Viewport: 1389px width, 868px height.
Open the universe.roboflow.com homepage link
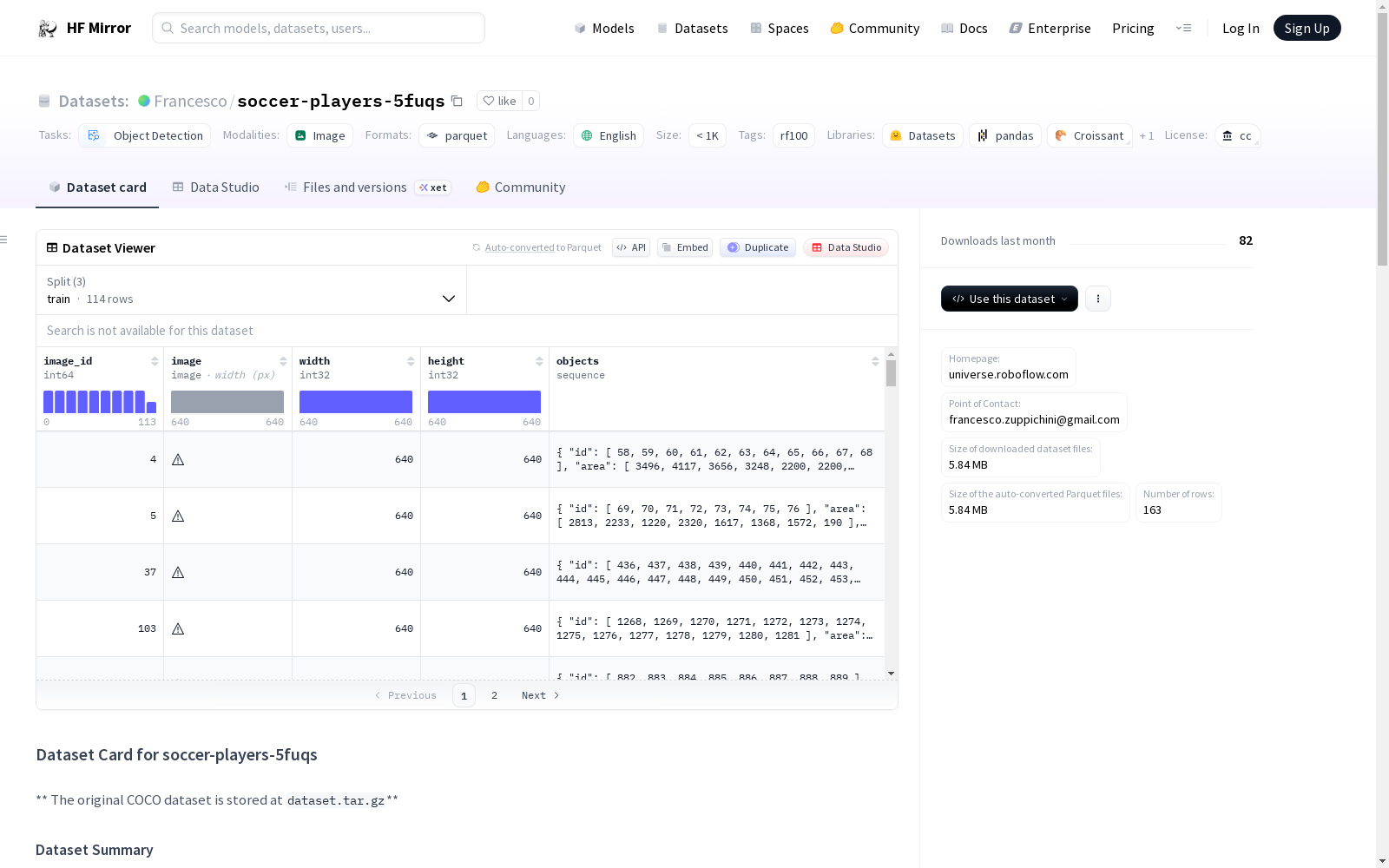tap(1009, 374)
